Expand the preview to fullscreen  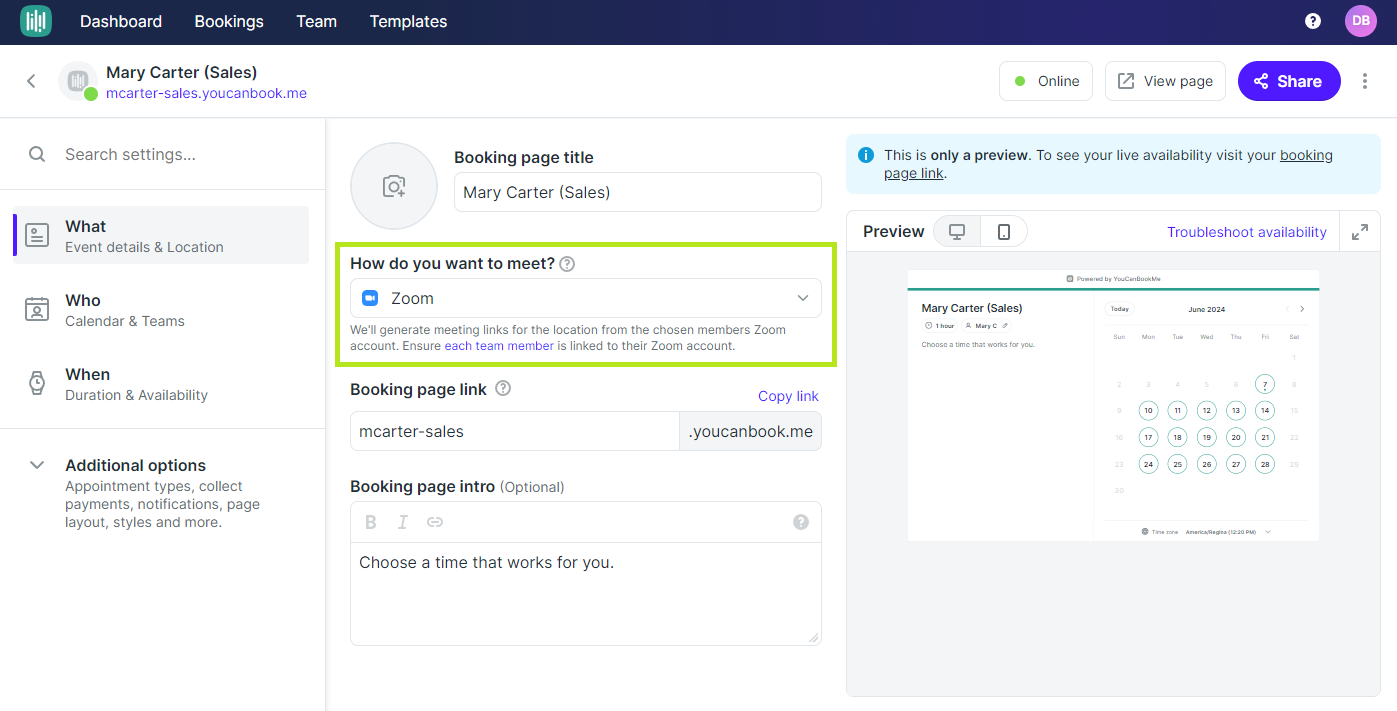click(x=1360, y=232)
